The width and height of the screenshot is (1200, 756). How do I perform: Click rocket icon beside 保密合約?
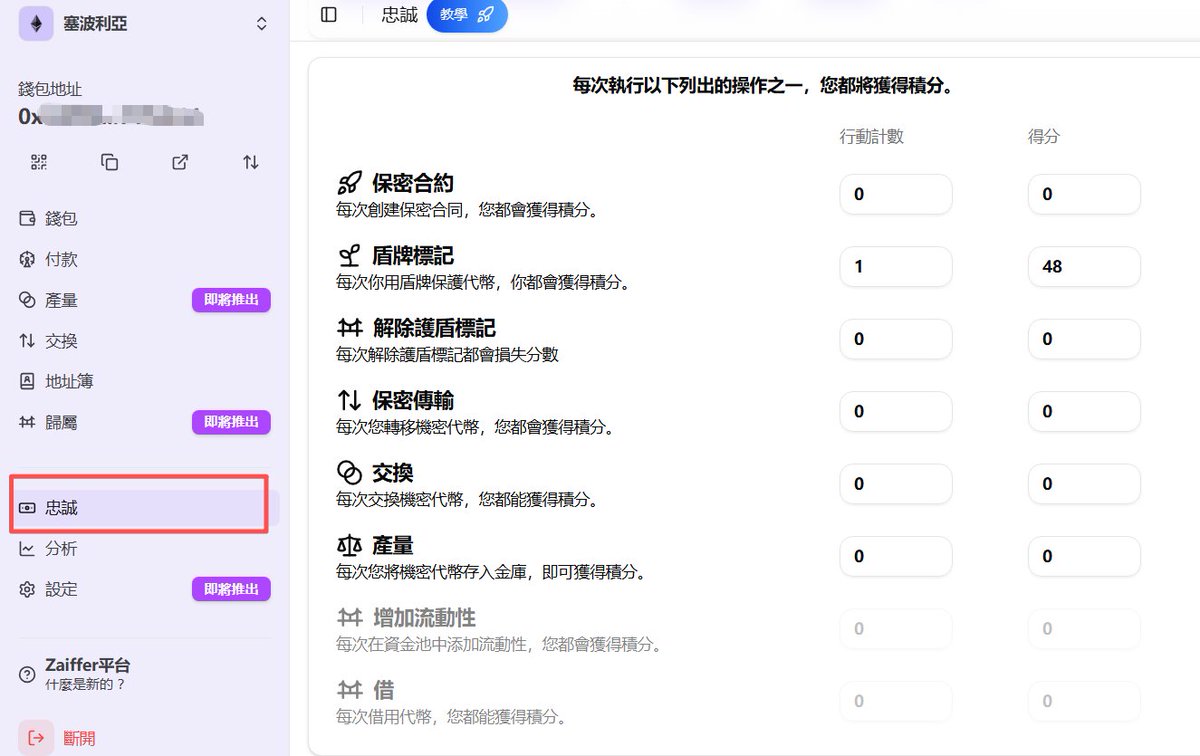[349, 183]
